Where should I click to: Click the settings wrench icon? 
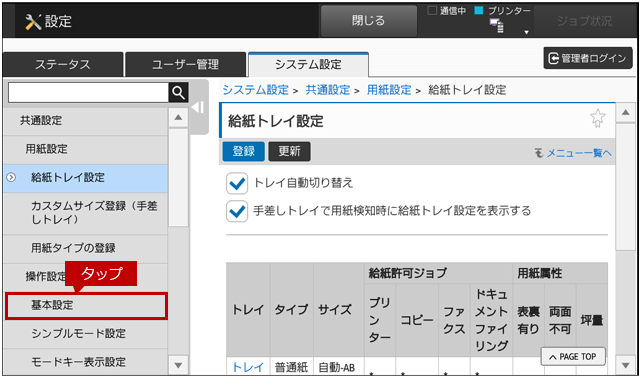(x=33, y=21)
